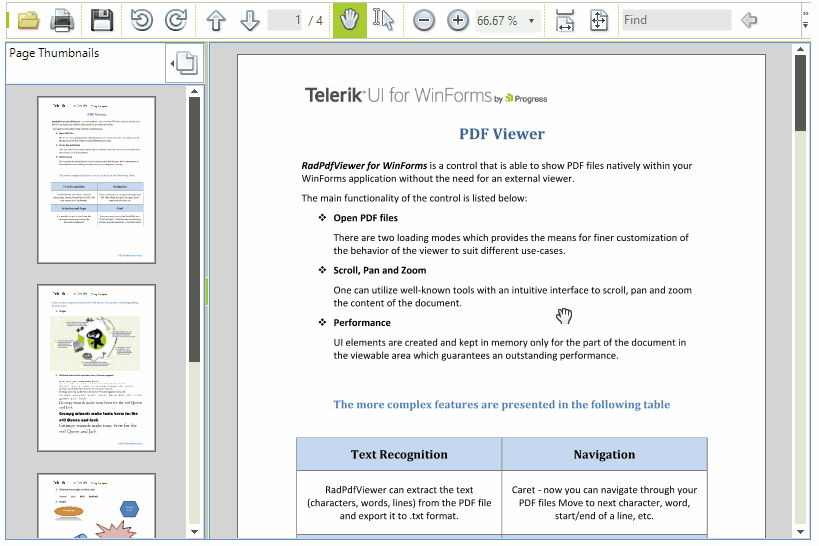Viewport: 819px width, 546px height.
Task: Fit the full page in the view
Action: [599, 21]
